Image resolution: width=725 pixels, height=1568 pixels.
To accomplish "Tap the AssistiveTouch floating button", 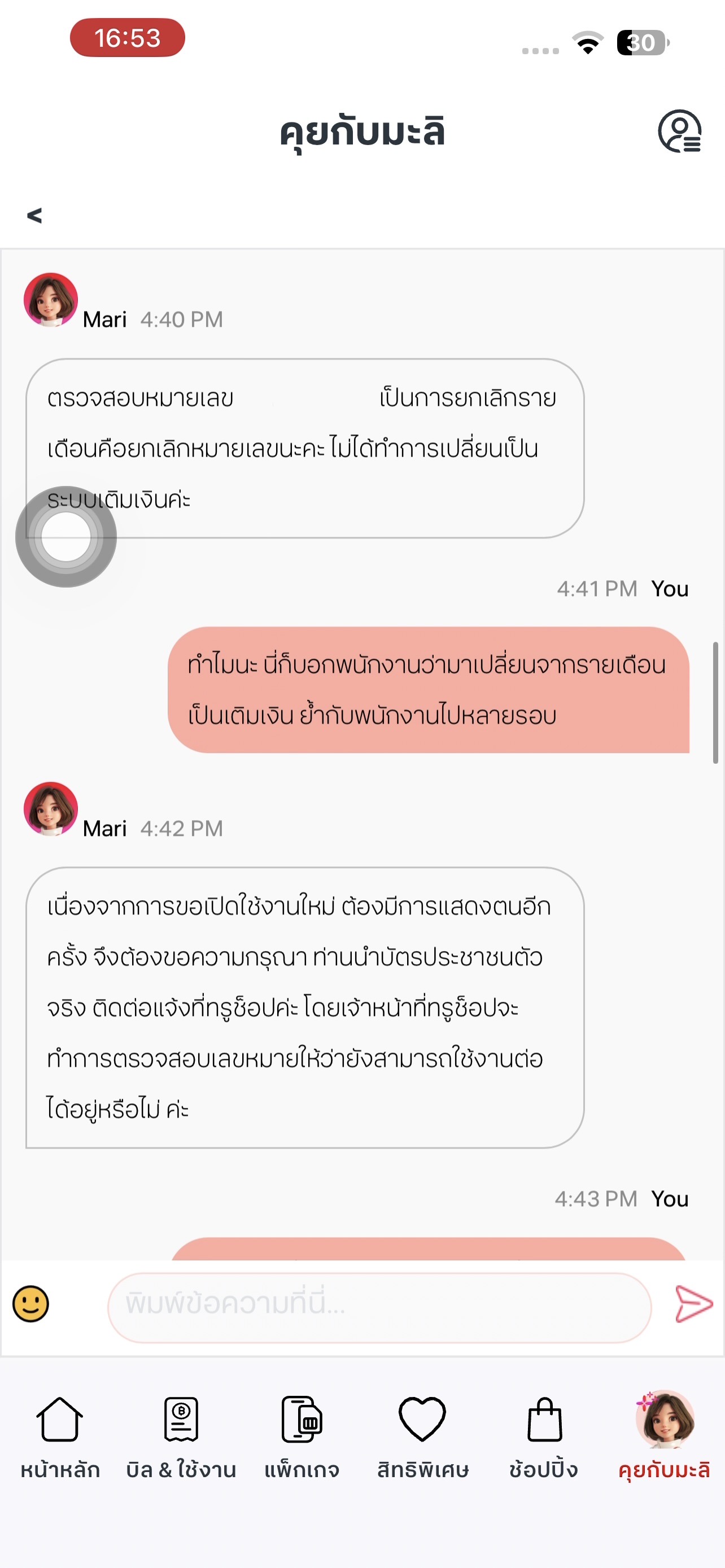I will pos(65,536).
